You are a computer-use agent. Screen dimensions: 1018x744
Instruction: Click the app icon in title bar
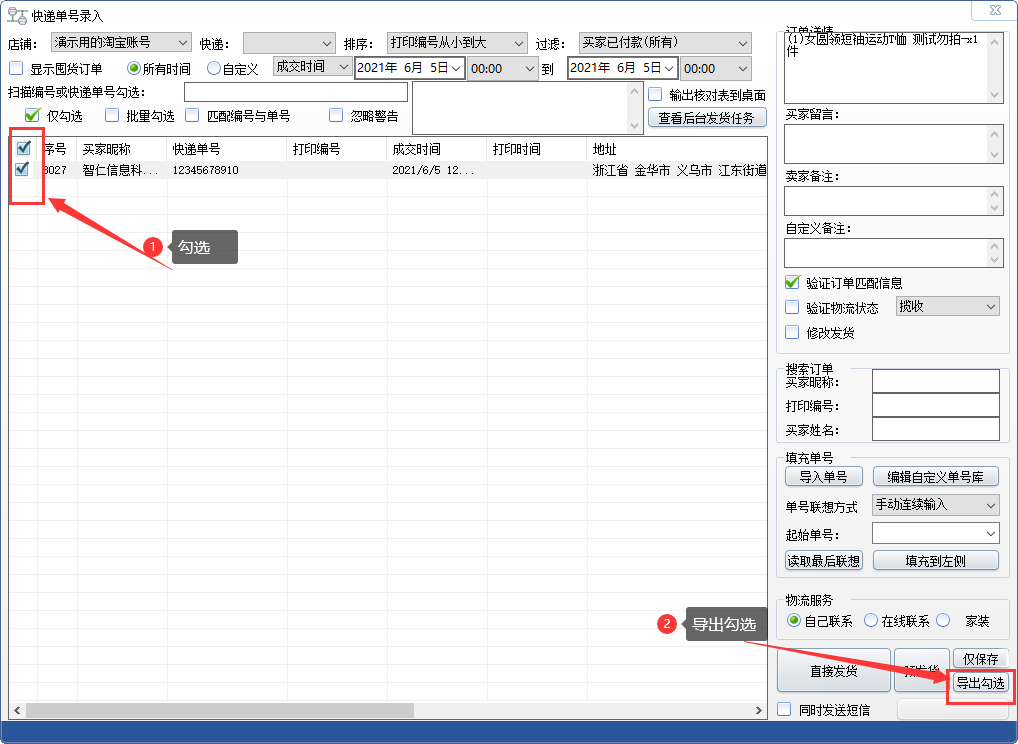click(x=17, y=16)
